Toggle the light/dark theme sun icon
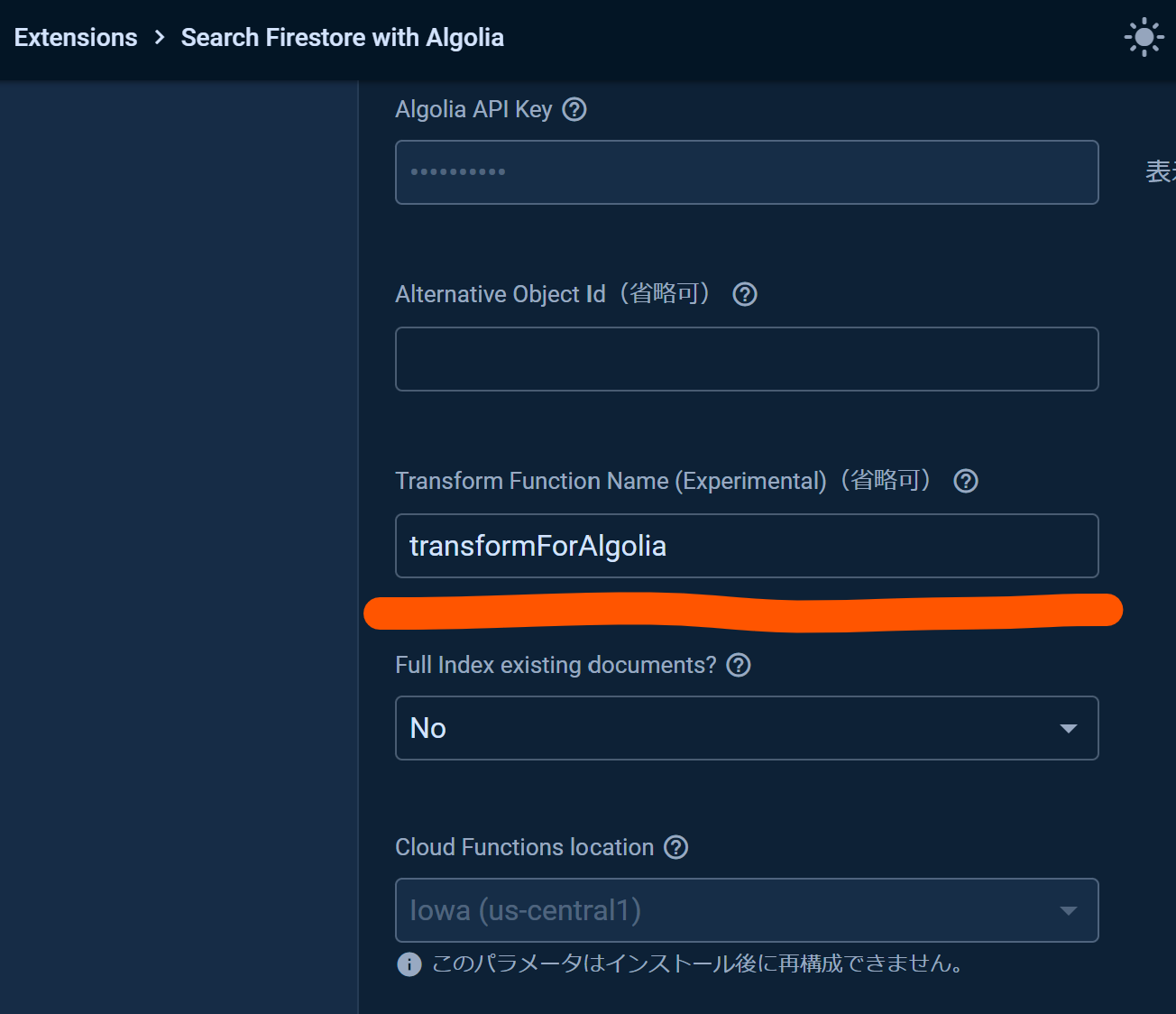Viewport: 1176px width, 1014px height. tap(1144, 37)
